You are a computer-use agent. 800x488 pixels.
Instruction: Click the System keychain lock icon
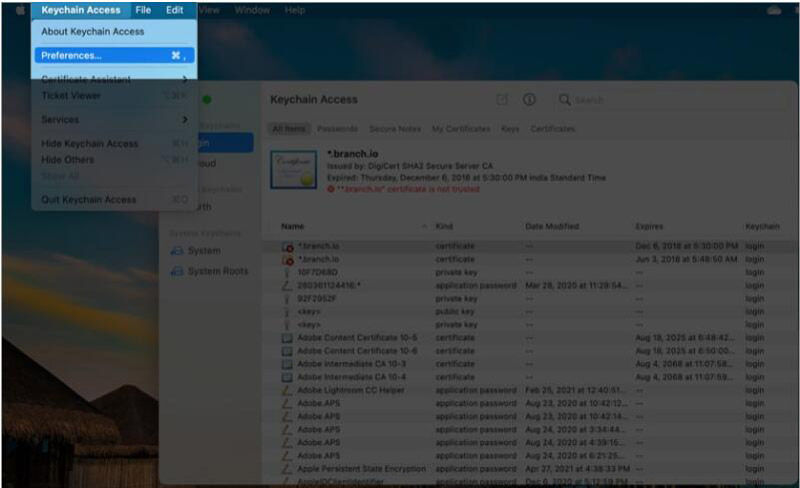[177, 251]
